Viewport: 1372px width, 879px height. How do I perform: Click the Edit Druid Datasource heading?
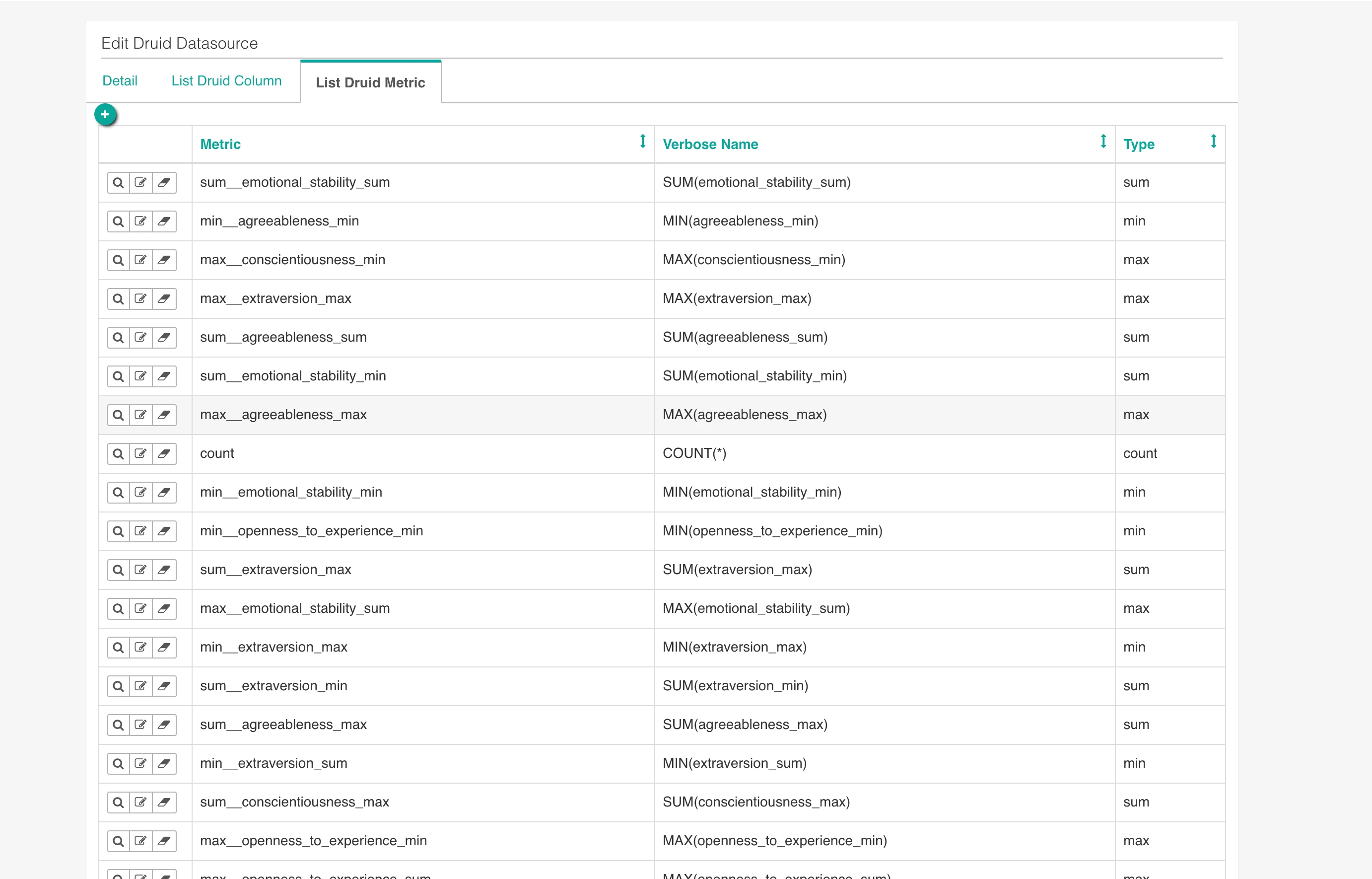[179, 43]
